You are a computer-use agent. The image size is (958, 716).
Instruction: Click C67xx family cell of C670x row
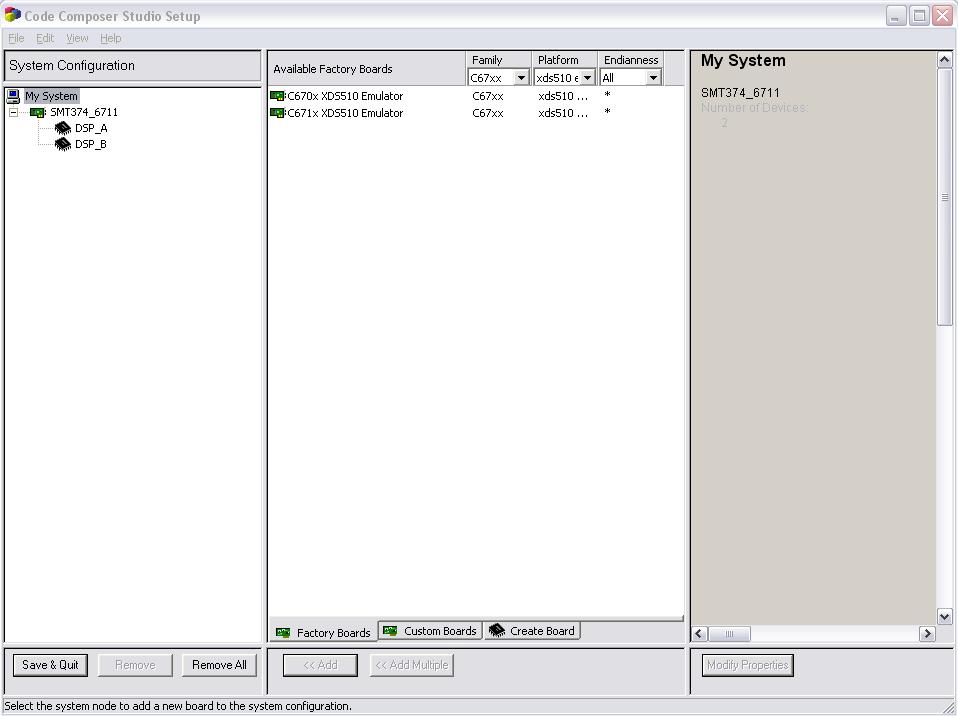[x=488, y=96]
